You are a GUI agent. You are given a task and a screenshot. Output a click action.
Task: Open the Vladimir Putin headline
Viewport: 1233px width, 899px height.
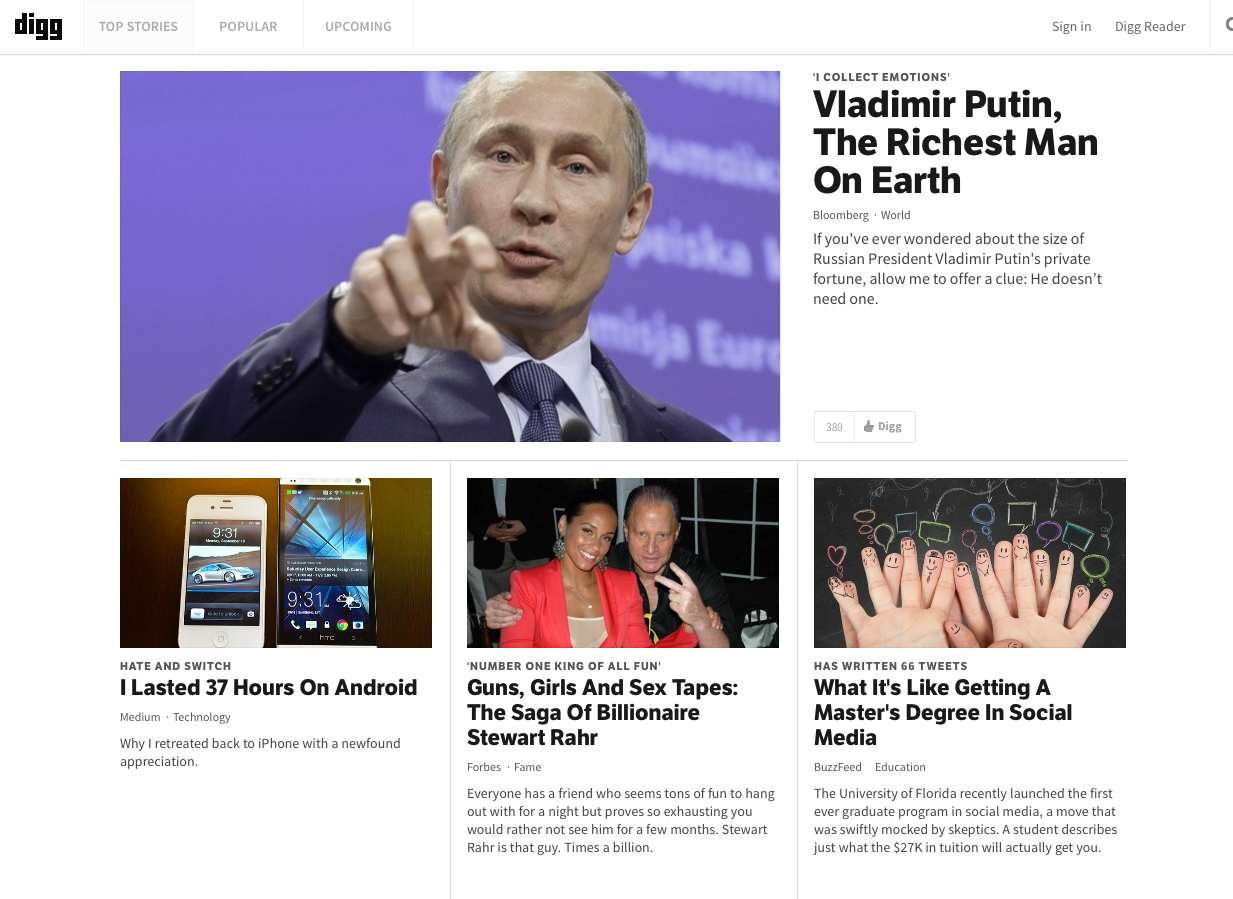955,142
